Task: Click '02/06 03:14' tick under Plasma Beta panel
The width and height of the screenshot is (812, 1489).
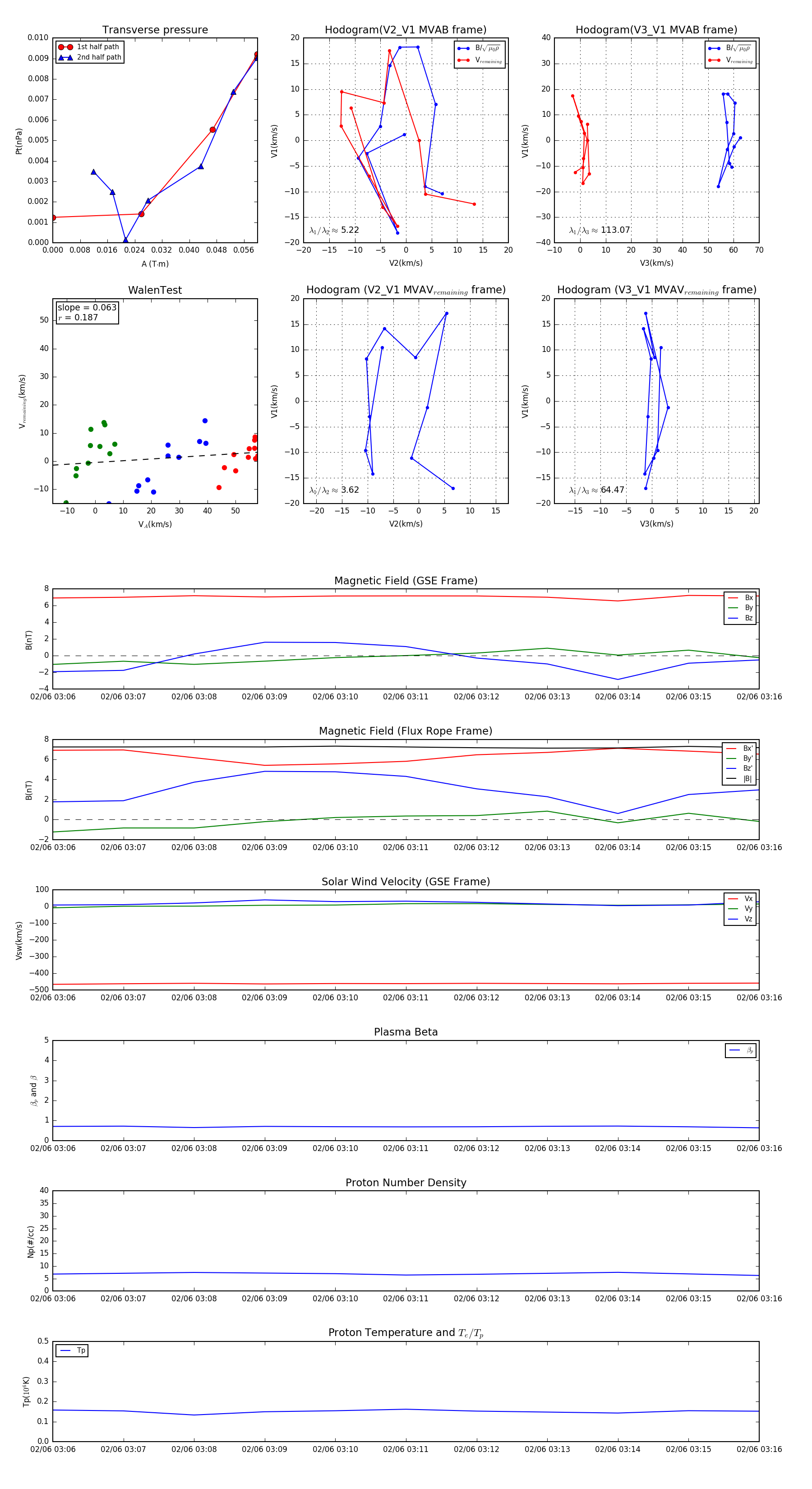Action: click(618, 1148)
